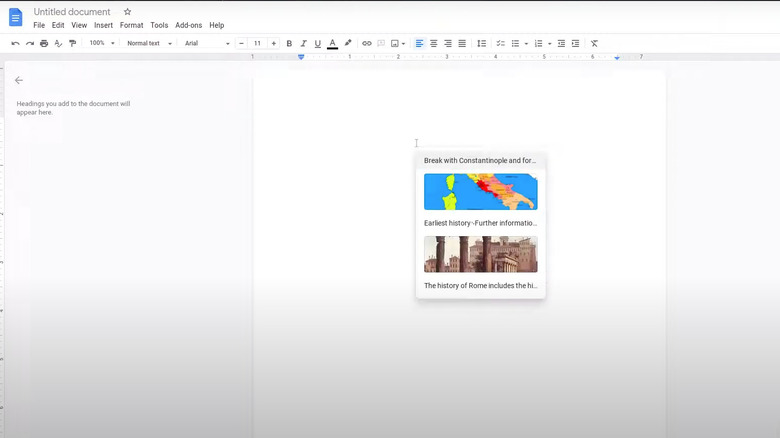Viewport: 780px width, 438px height.
Task: Open the Insert menu
Action: pos(103,25)
